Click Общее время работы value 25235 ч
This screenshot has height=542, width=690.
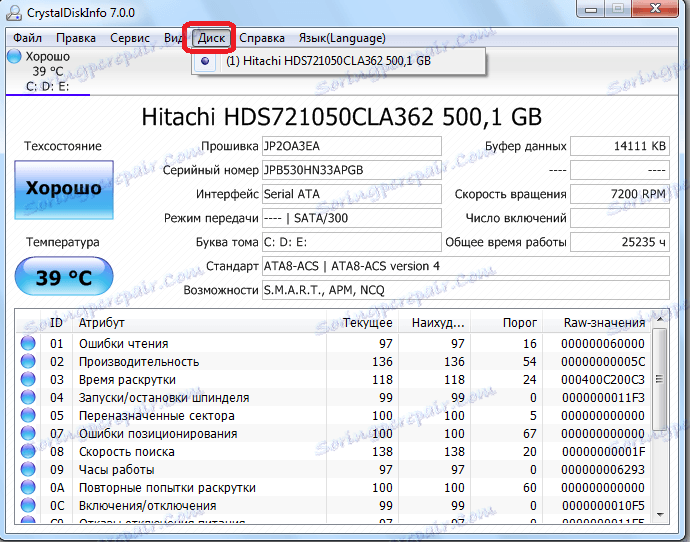[x=620, y=242]
